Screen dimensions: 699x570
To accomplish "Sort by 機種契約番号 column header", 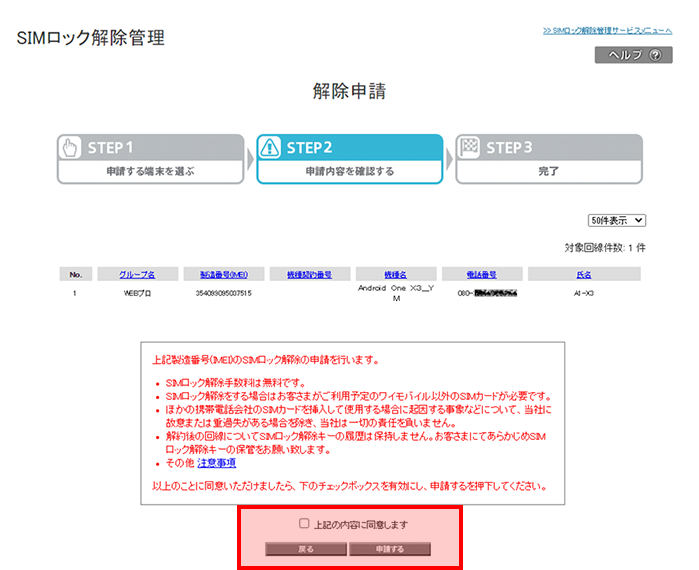I will (309, 274).
